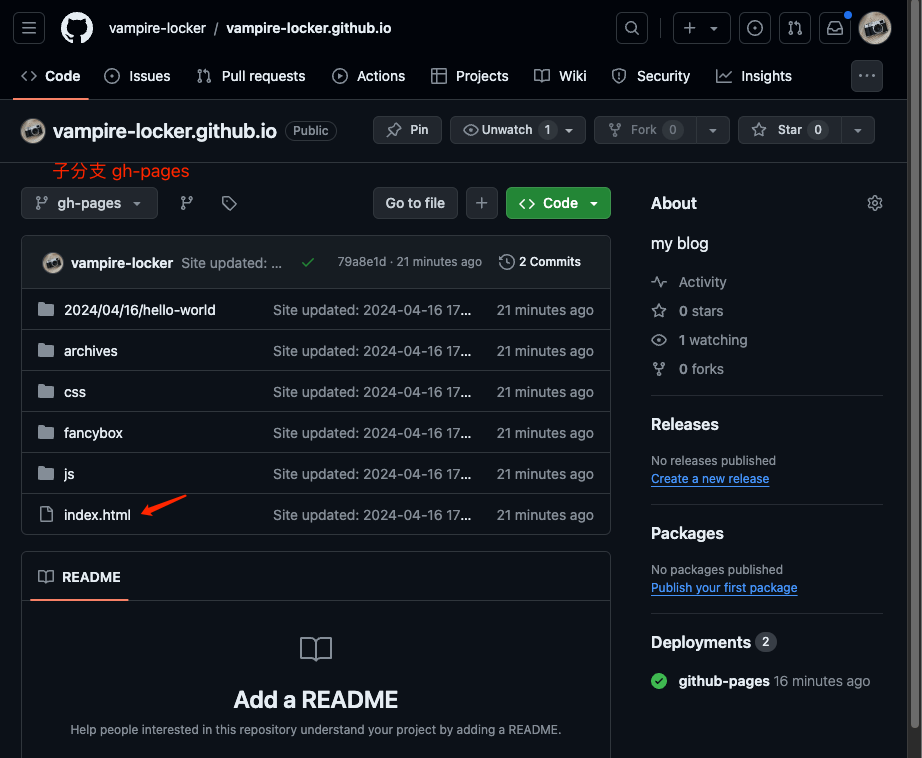Open the Pull requests tab
922x758 pixels.
[251, 76]
